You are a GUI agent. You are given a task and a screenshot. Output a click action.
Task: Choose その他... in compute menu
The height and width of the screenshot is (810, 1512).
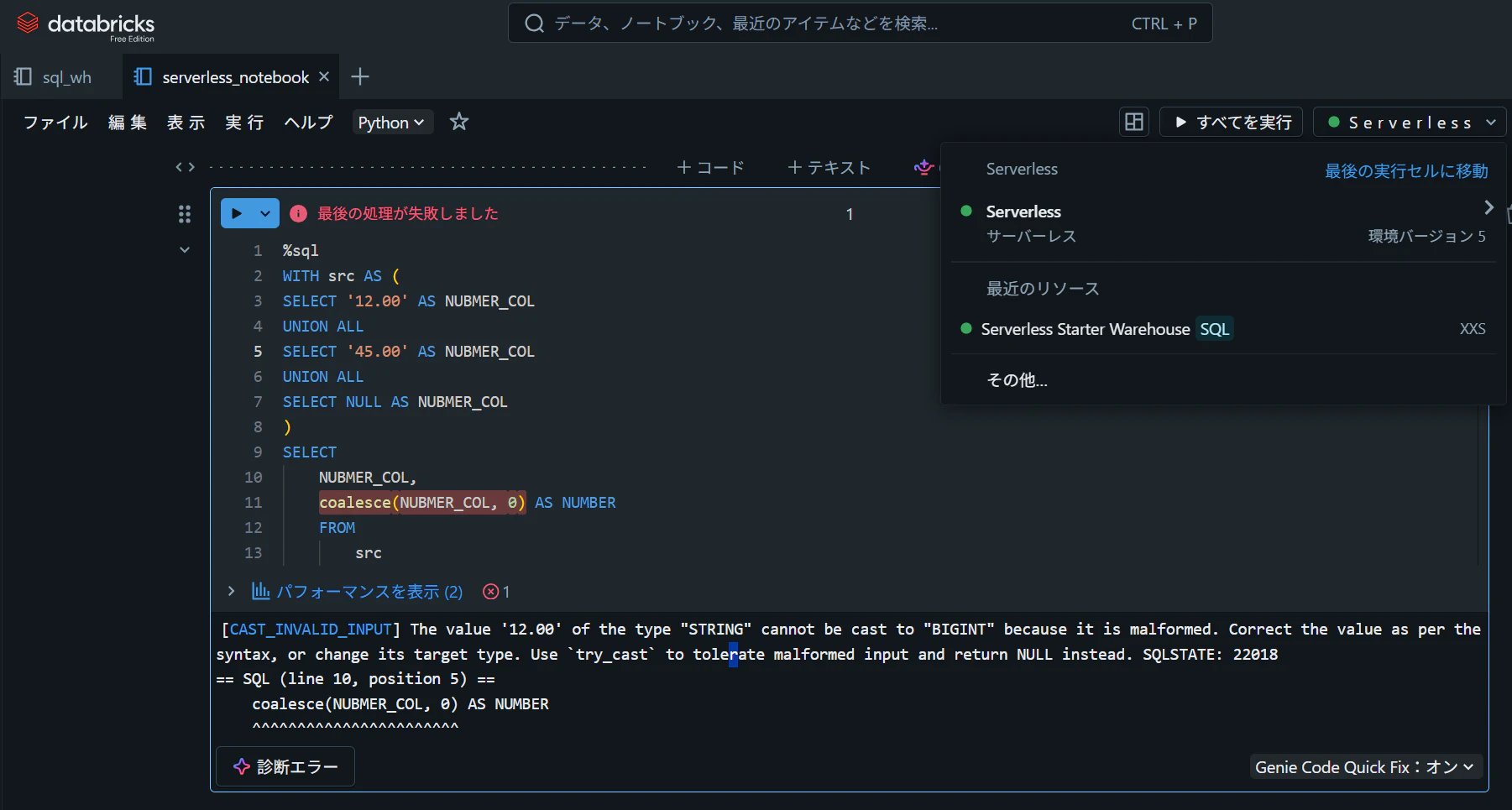[1017, 379]
